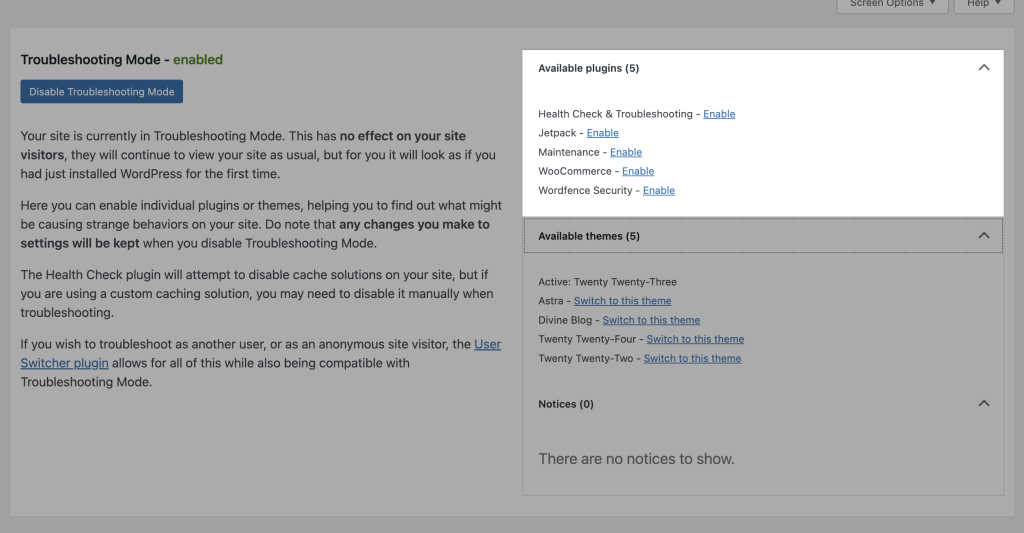Switch to the Astra theme
This screenshot has height=533, width=1024.
(x=622, y=301)
